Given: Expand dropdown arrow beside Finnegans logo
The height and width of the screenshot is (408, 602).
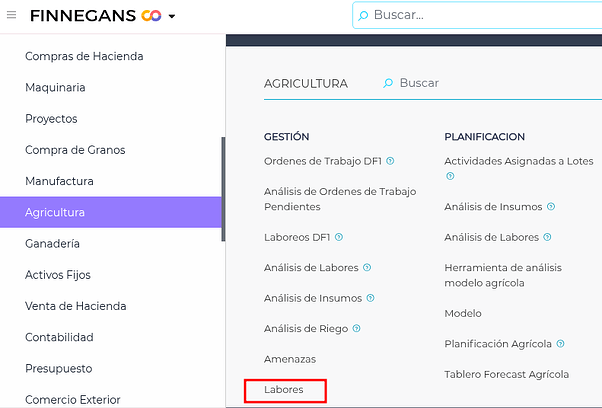Looking at the screenshot, I should (172, 17).
